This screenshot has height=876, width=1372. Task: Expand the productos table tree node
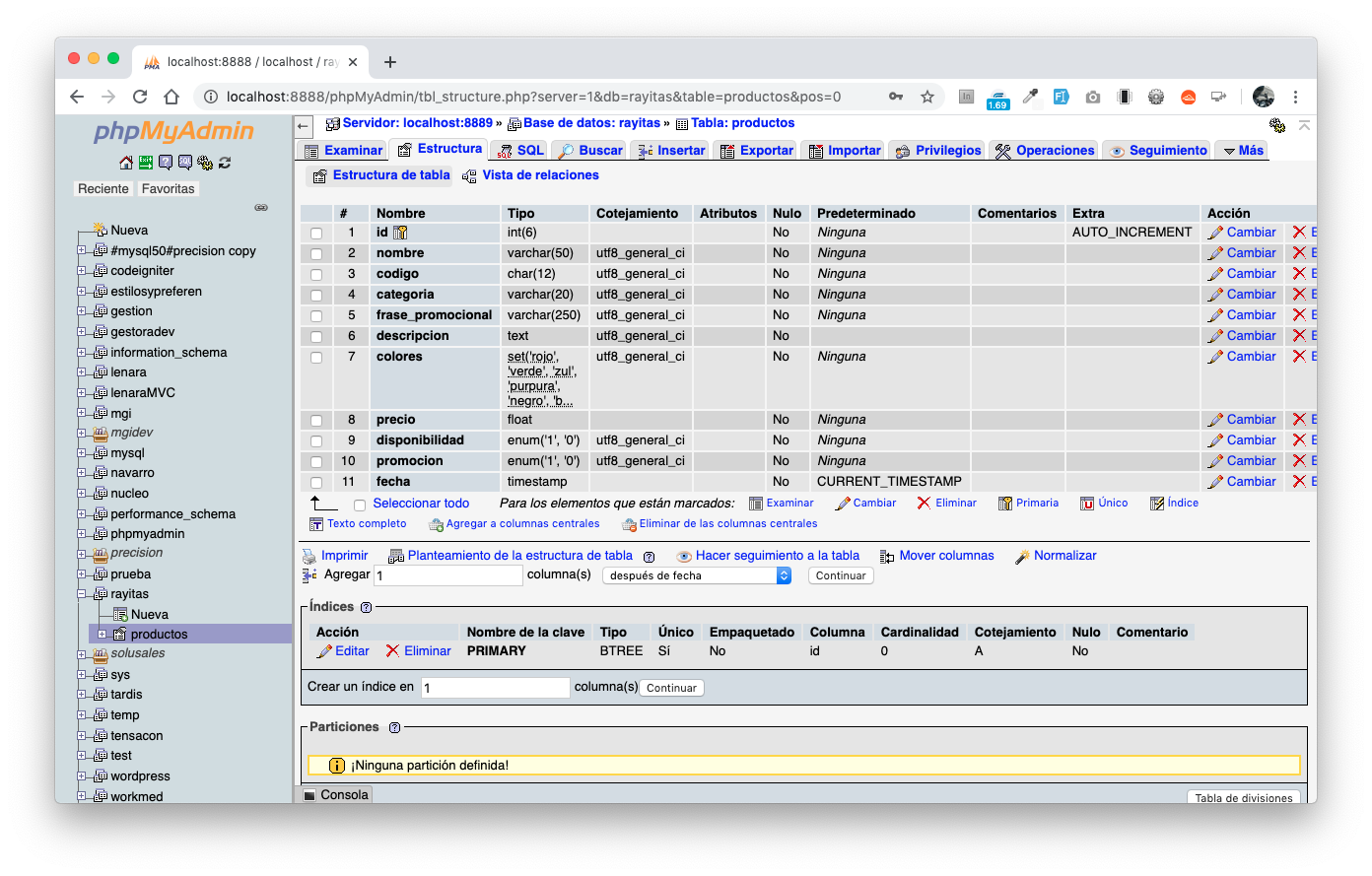102,634
